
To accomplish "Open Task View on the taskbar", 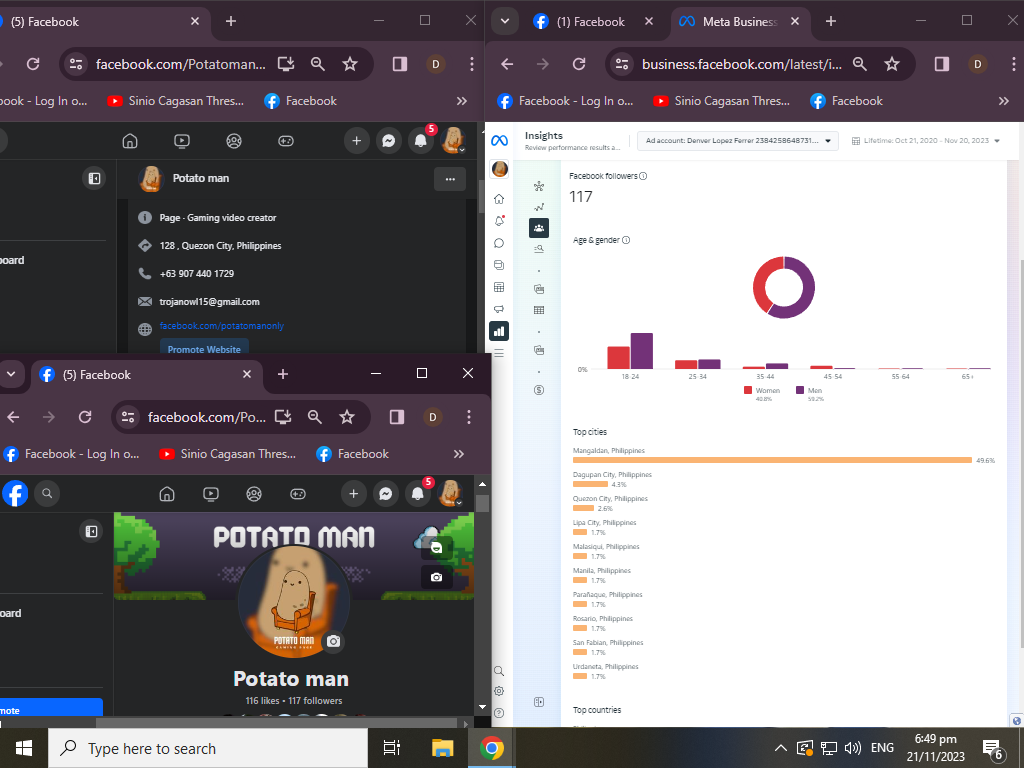I will point(391,748).
